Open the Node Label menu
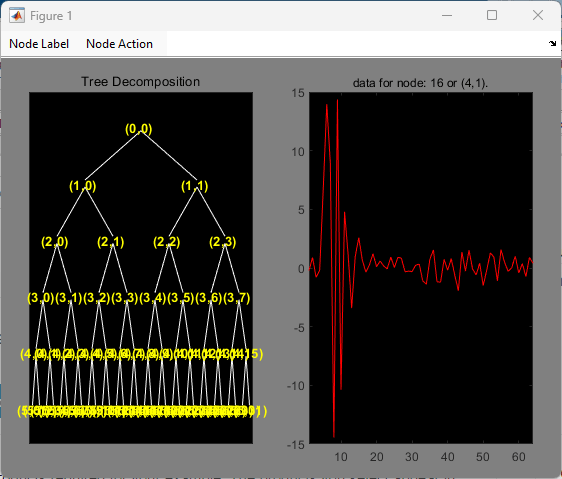This screenshot has height=479, width=562. point(39,44)
